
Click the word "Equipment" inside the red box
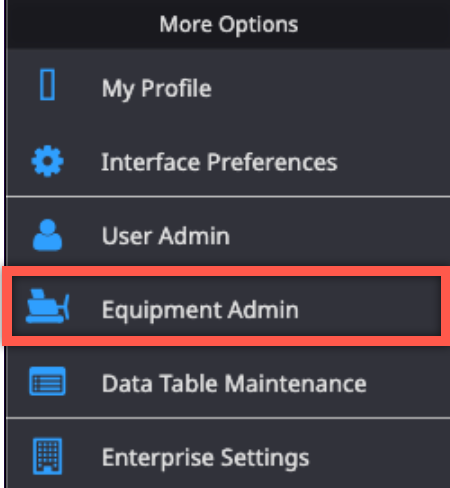pyautogui.click(x=162, y=311)
